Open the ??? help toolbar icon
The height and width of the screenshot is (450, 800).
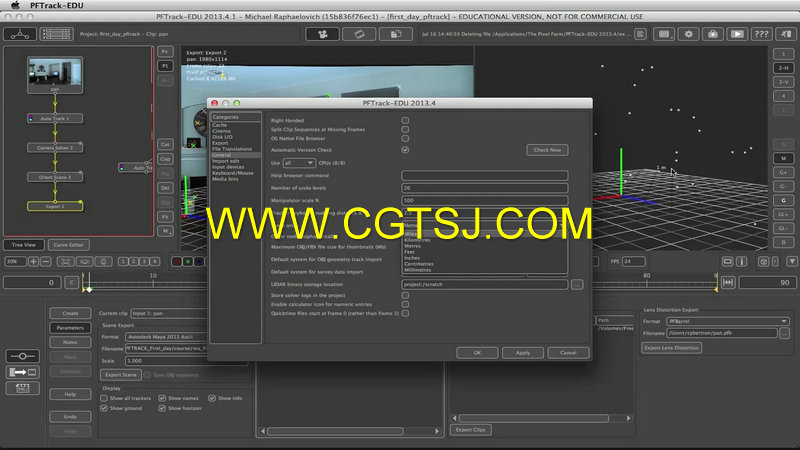click(762, 34)
